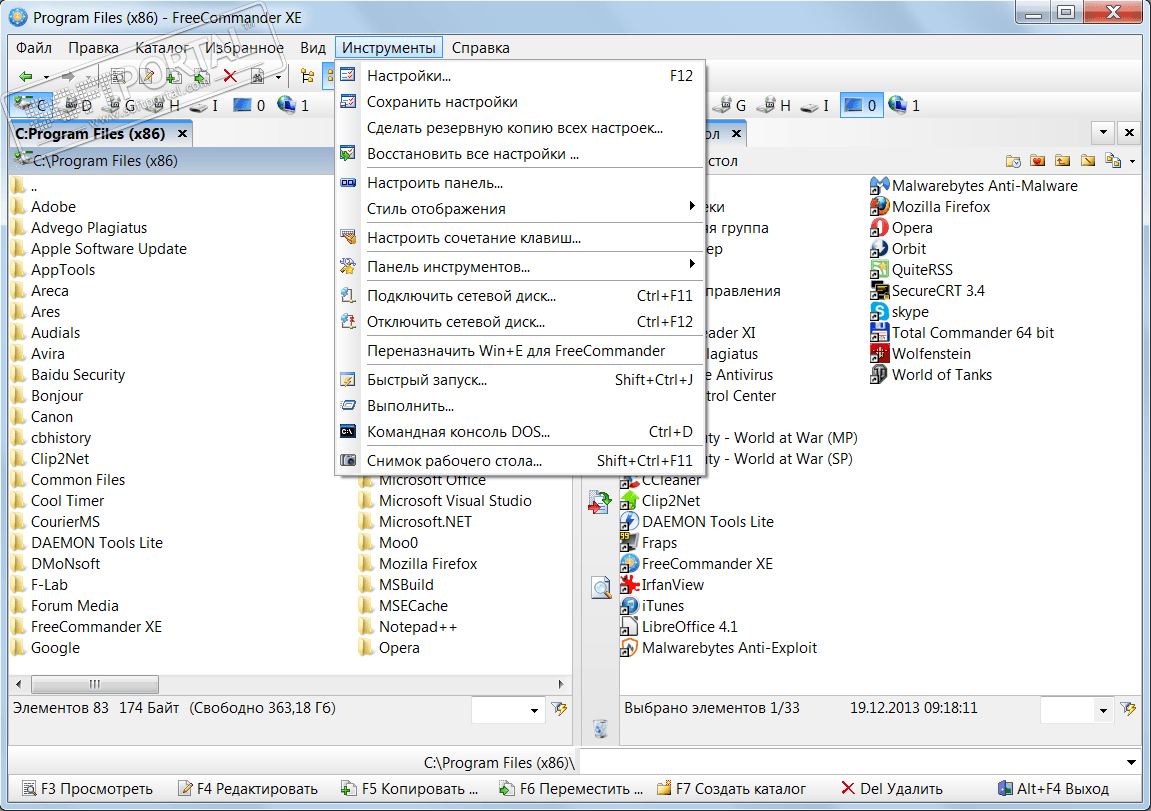Click splitter magnifier view icon
The height and width of the screenshot is (811, 1151).
[x=601, y=587]
